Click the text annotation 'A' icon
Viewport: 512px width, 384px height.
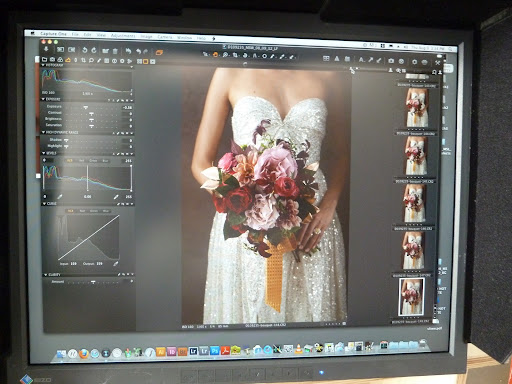361,60
